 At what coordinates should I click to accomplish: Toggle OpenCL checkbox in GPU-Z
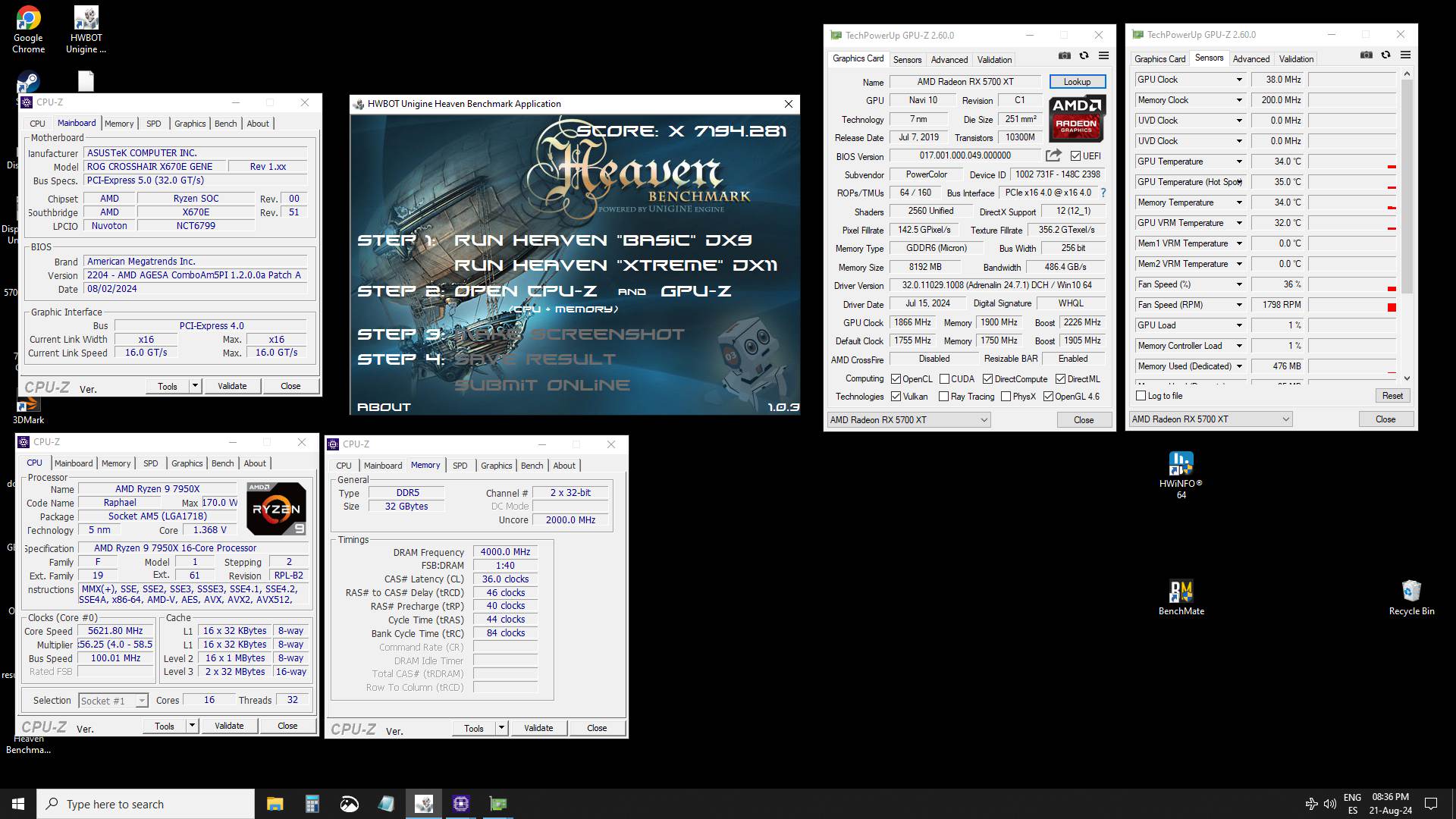tap(896, 379)
